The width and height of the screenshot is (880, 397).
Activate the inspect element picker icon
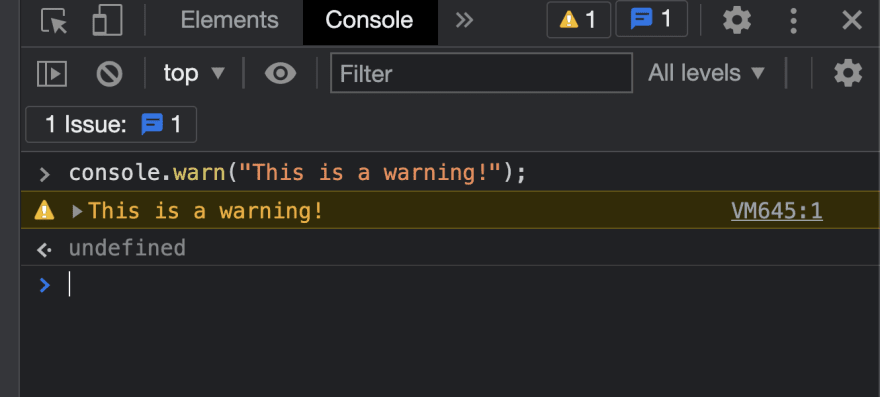pos(54,21)
